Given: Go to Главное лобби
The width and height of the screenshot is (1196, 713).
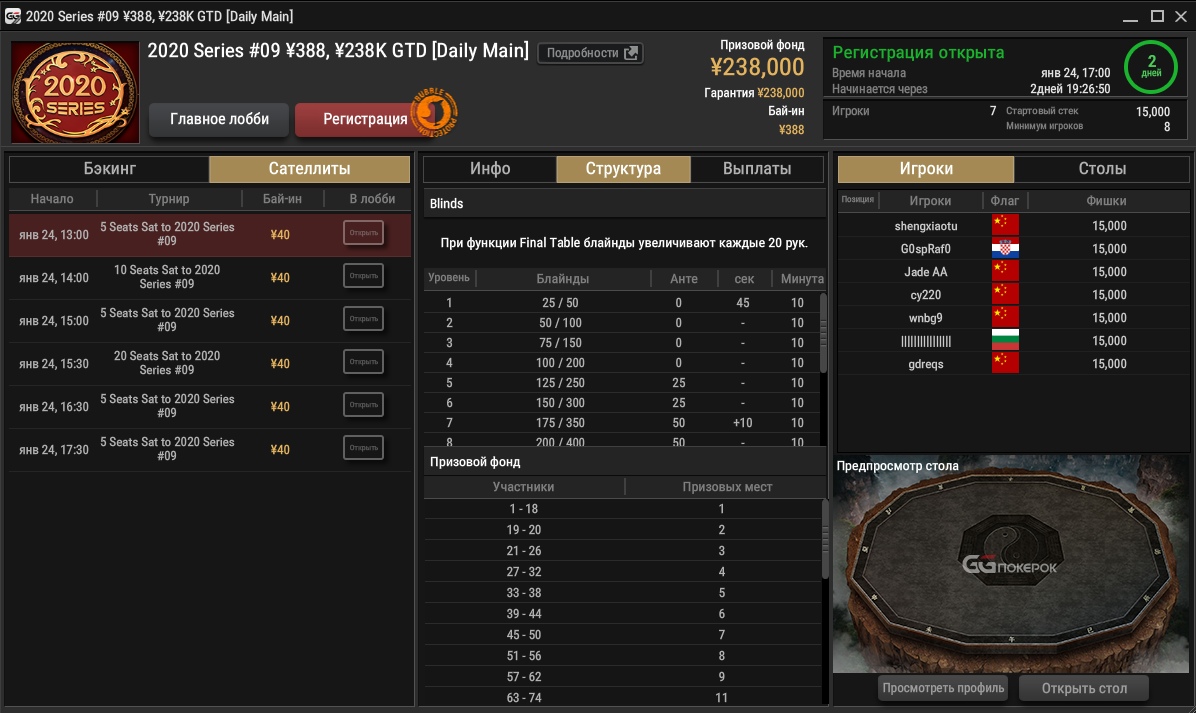Looking at the screenshot, I should [219, 119].
